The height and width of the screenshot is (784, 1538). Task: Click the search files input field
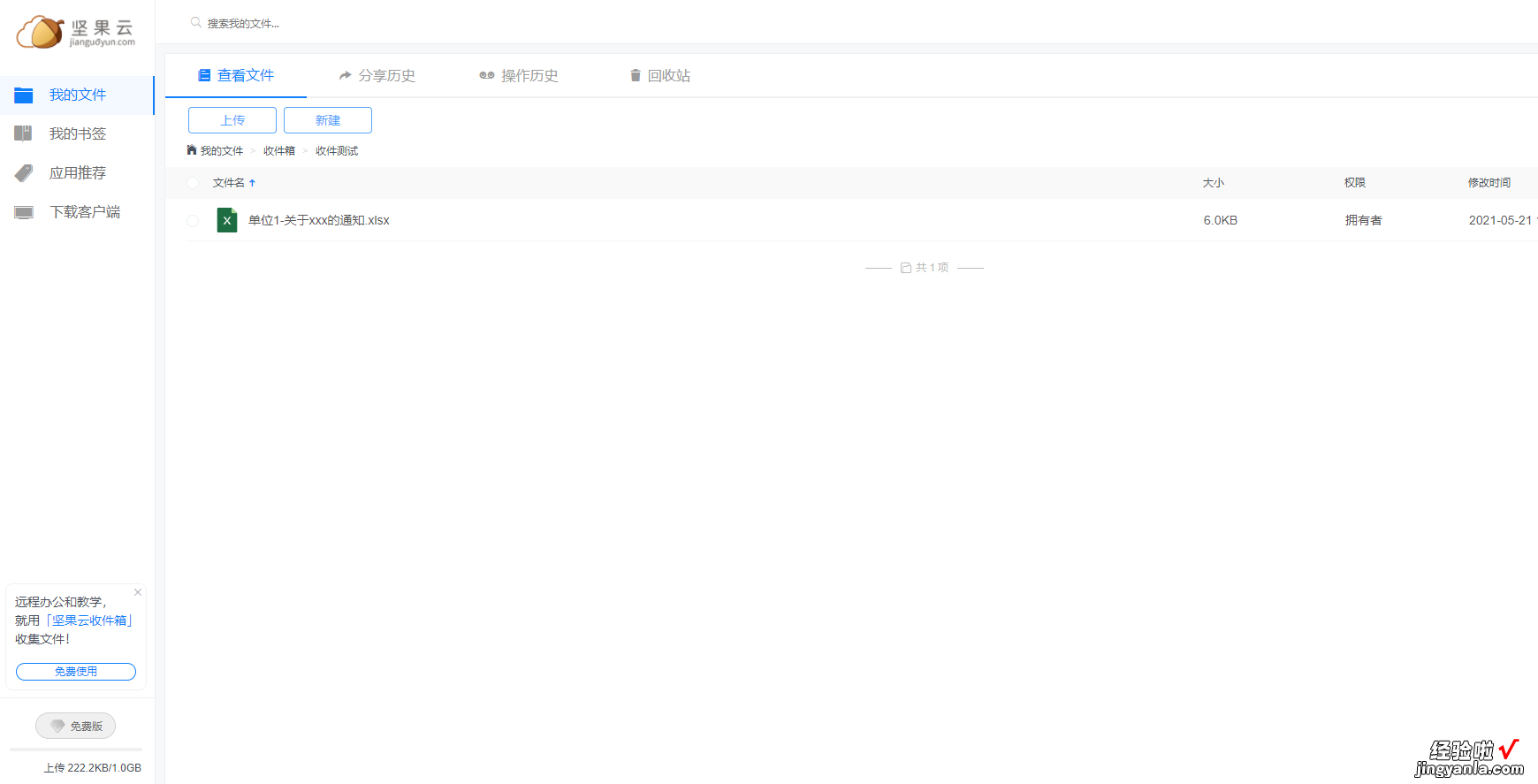click(x=242, y=24)
